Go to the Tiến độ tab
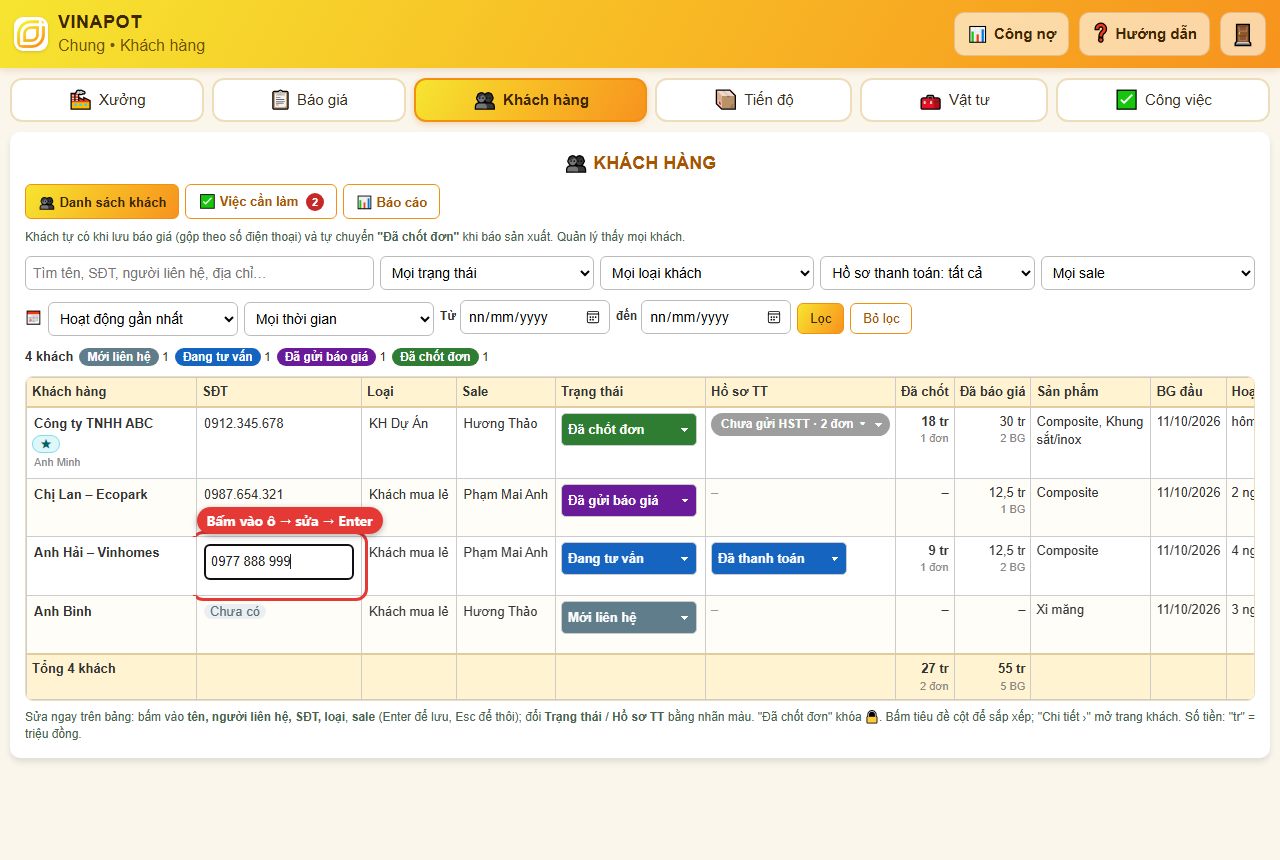The image size is (1280, 860). click(x=754, y=100)
